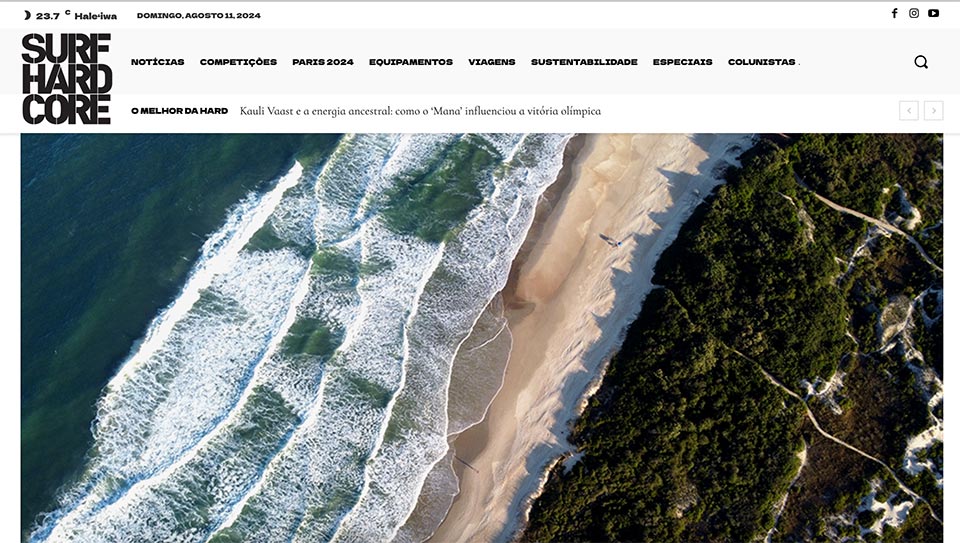Open the Kauli Vaast headline link
Image resolution: width=960 pixels, height=543 pixels.
[420, 111]
